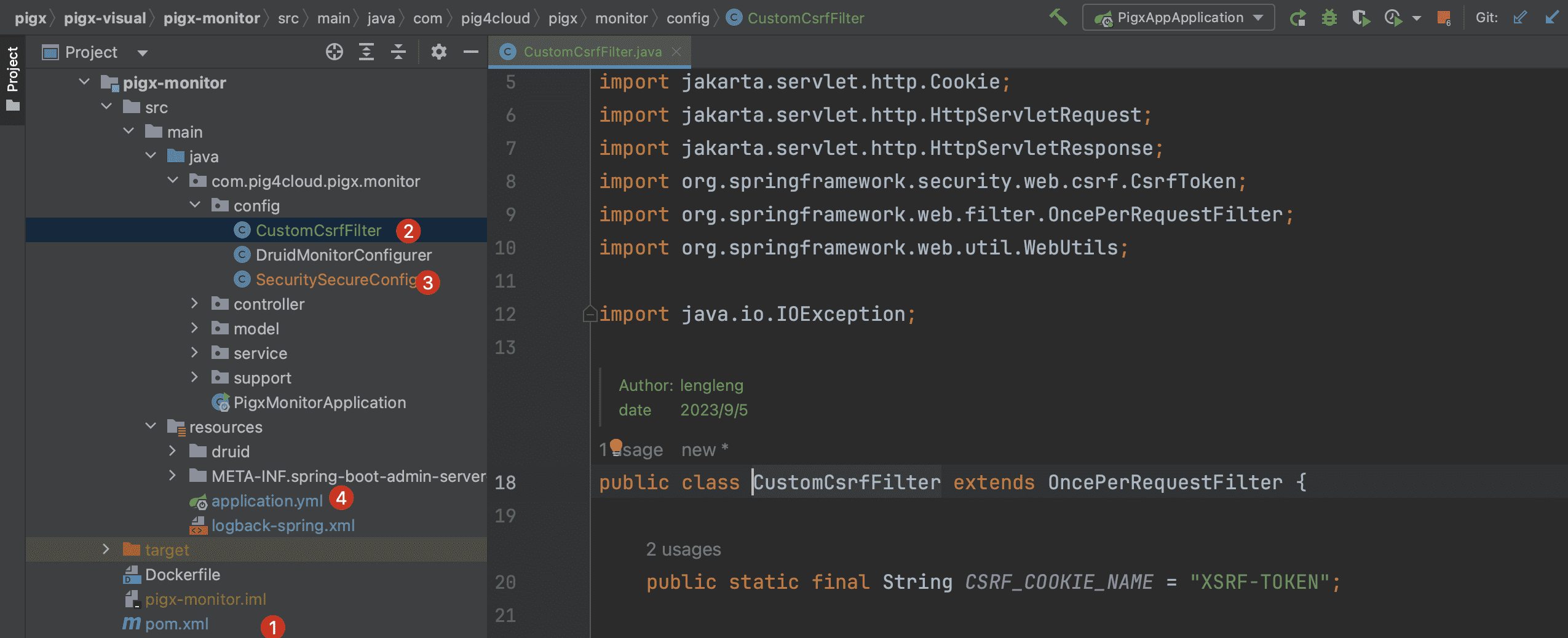Expand all nodes in Project tree
This screenshot has height=638, width=1568.
pyautogui.click(x=366, y=52)
